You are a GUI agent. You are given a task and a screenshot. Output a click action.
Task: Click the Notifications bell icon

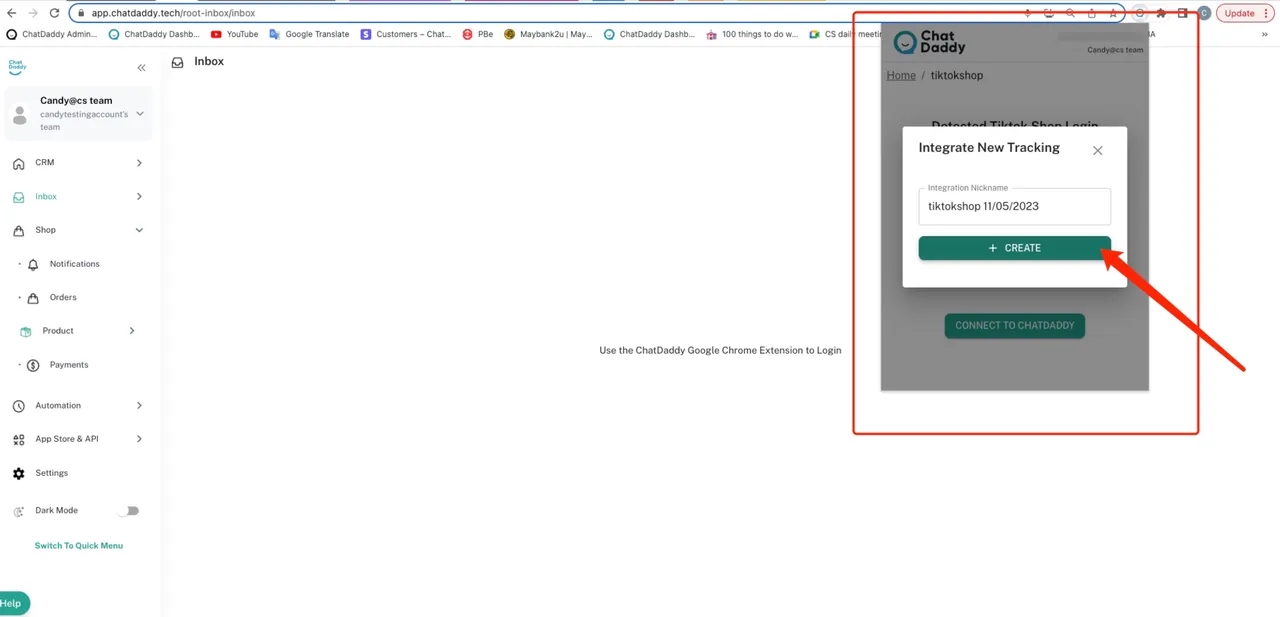click(x=33, y=265)
